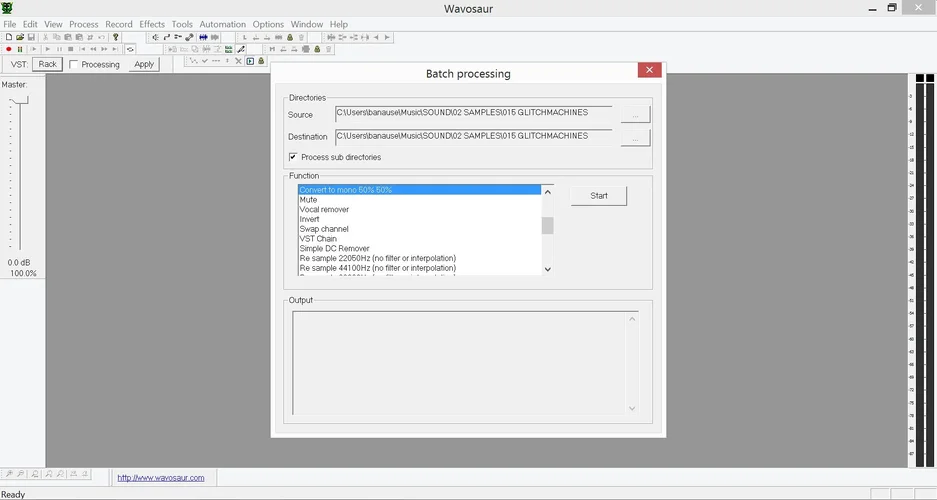Open the Effects menu
Screen dimensions: 937x500
152,24
